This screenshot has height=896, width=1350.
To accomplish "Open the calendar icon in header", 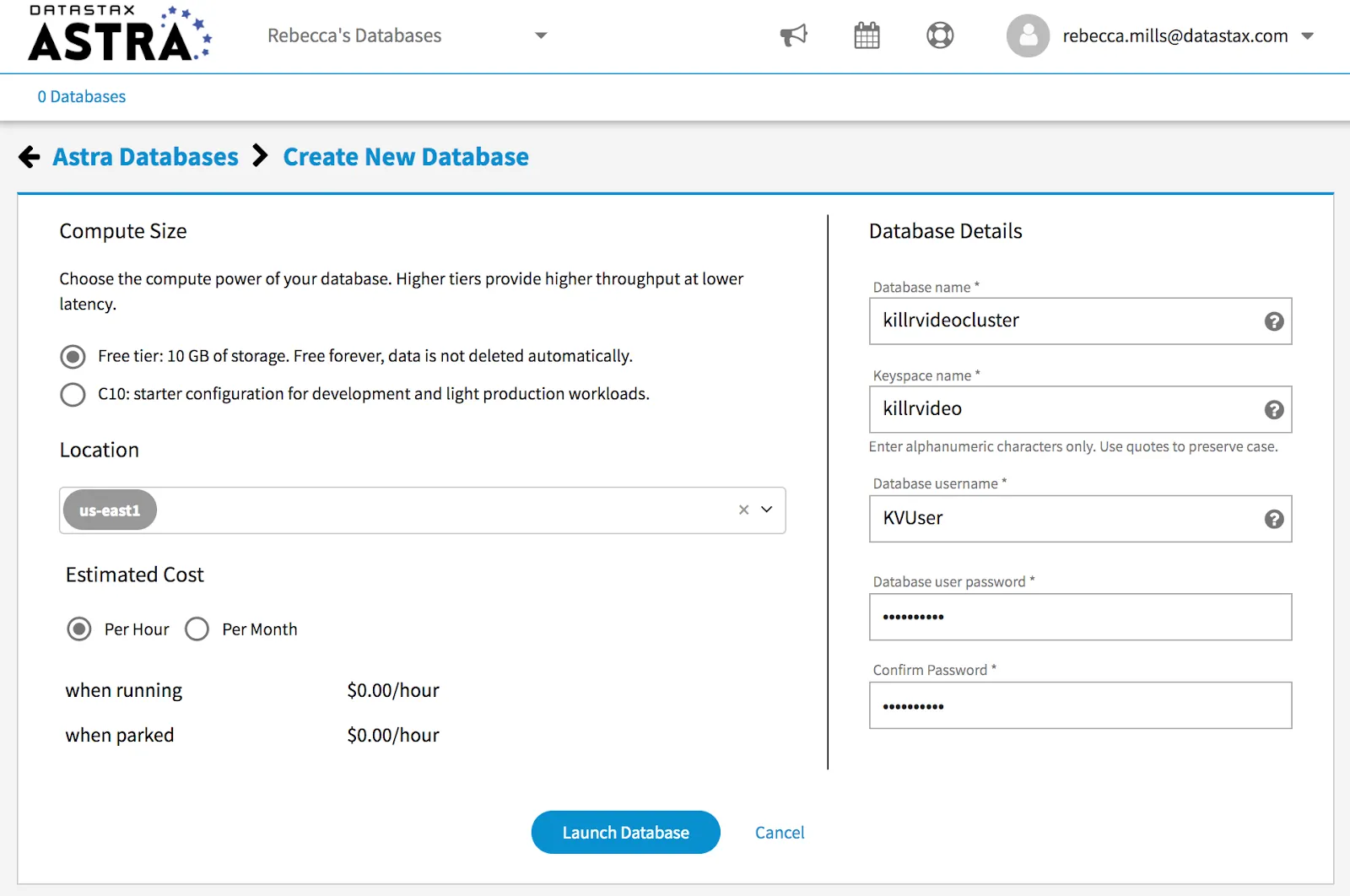I will coord(867,35).
